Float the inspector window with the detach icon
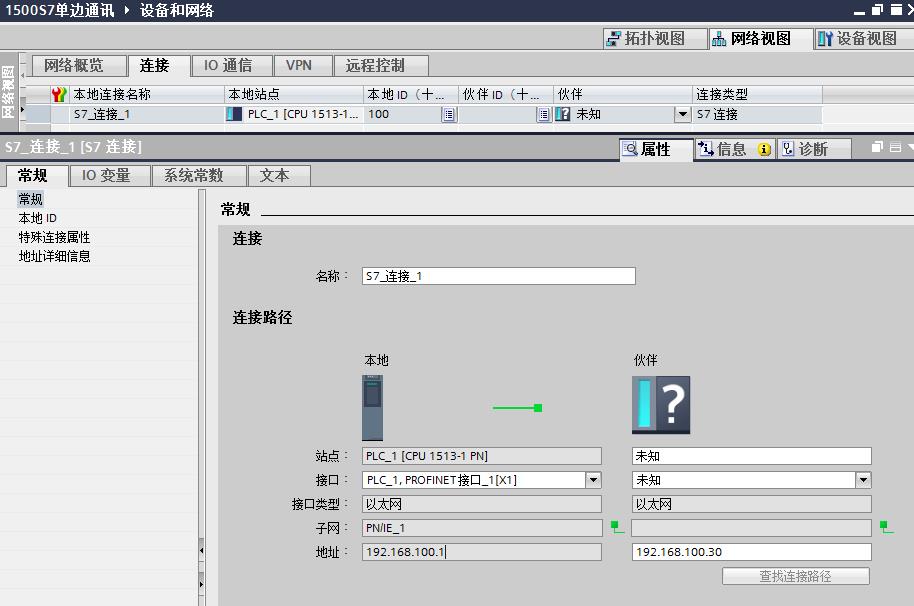The height and width of the screenshot is (606, 914). click(877, 147)
